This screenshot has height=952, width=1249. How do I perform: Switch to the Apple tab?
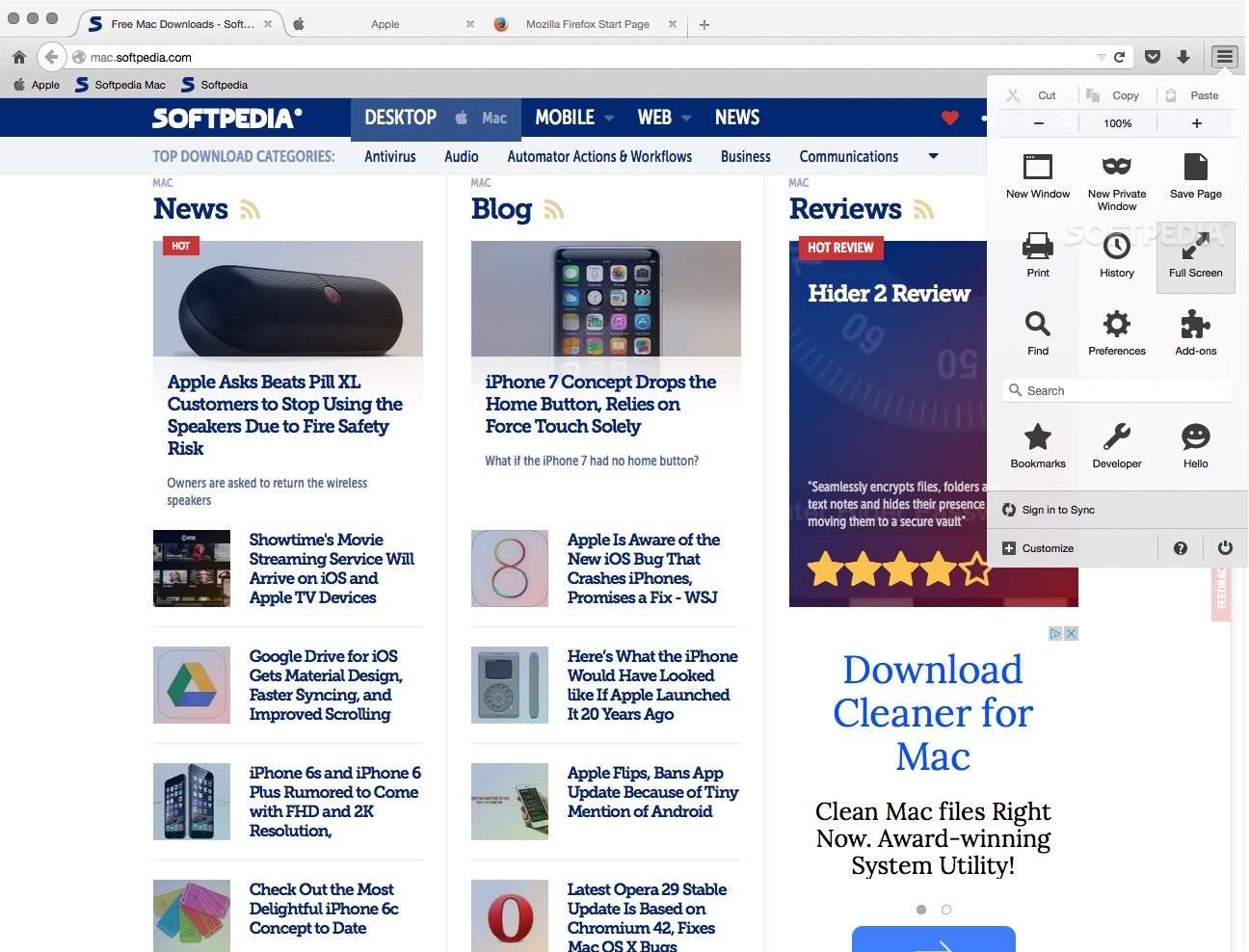[385, 24]
